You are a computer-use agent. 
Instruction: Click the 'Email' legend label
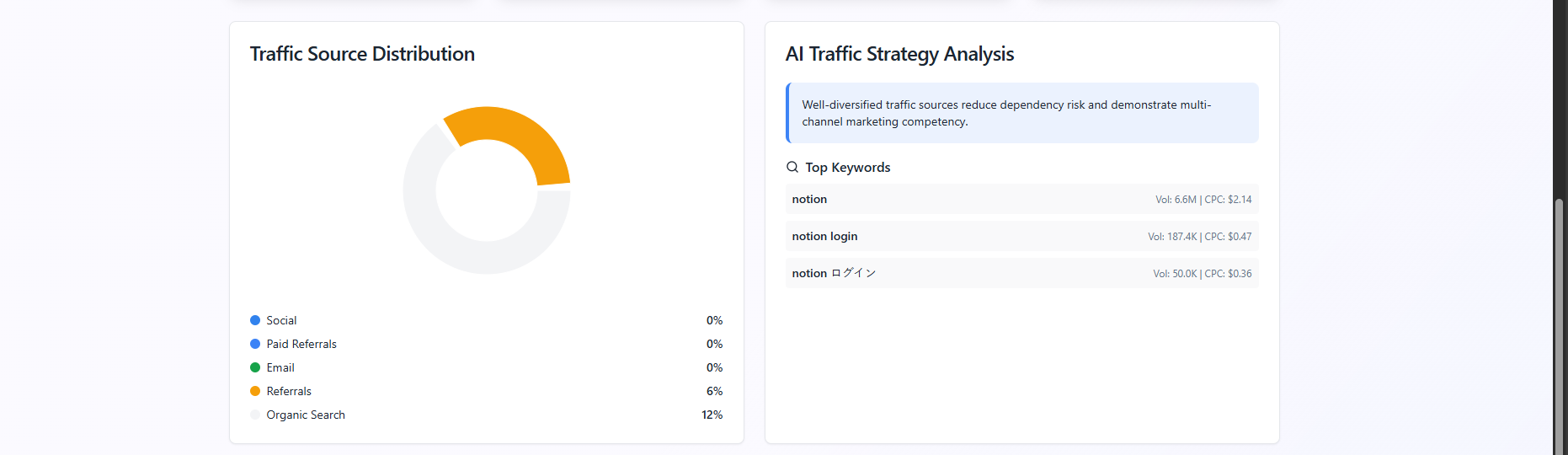[280, 367]
